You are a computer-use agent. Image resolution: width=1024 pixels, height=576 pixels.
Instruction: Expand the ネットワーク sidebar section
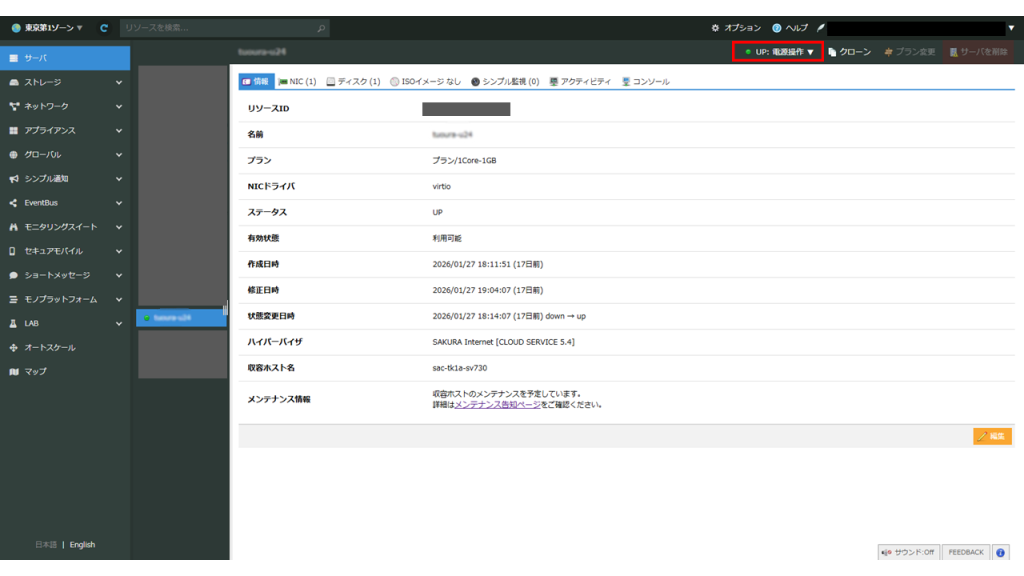coord(65,106)
